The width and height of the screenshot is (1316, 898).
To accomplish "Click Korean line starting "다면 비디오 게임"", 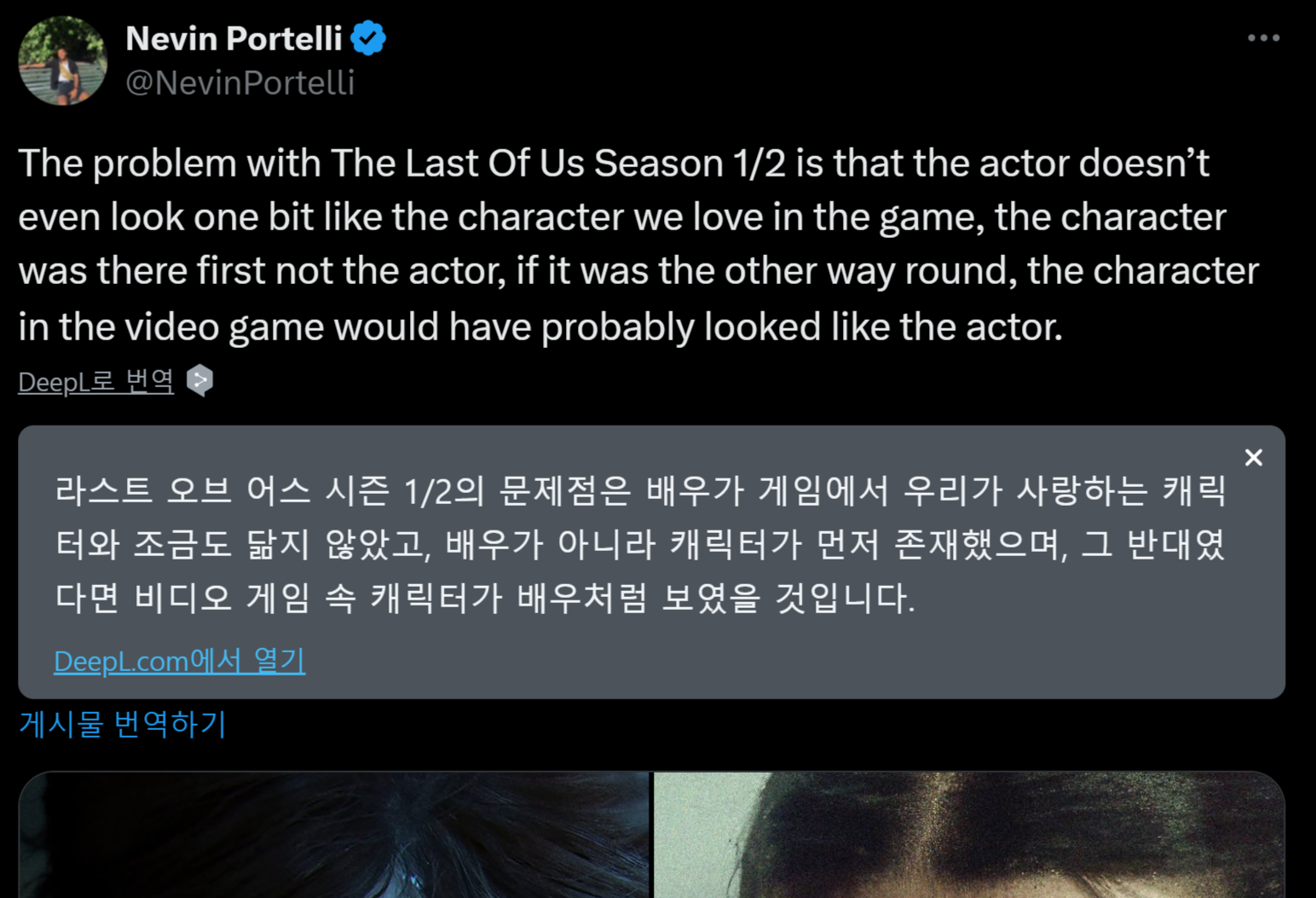I will pyautogui.click(x=484, y=598).
